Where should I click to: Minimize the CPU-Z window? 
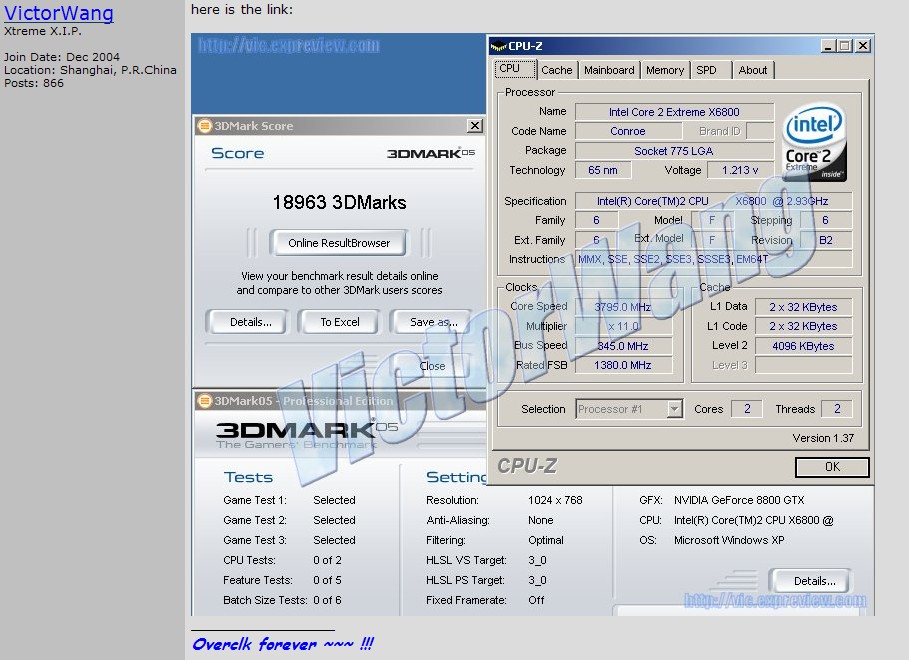828,46
